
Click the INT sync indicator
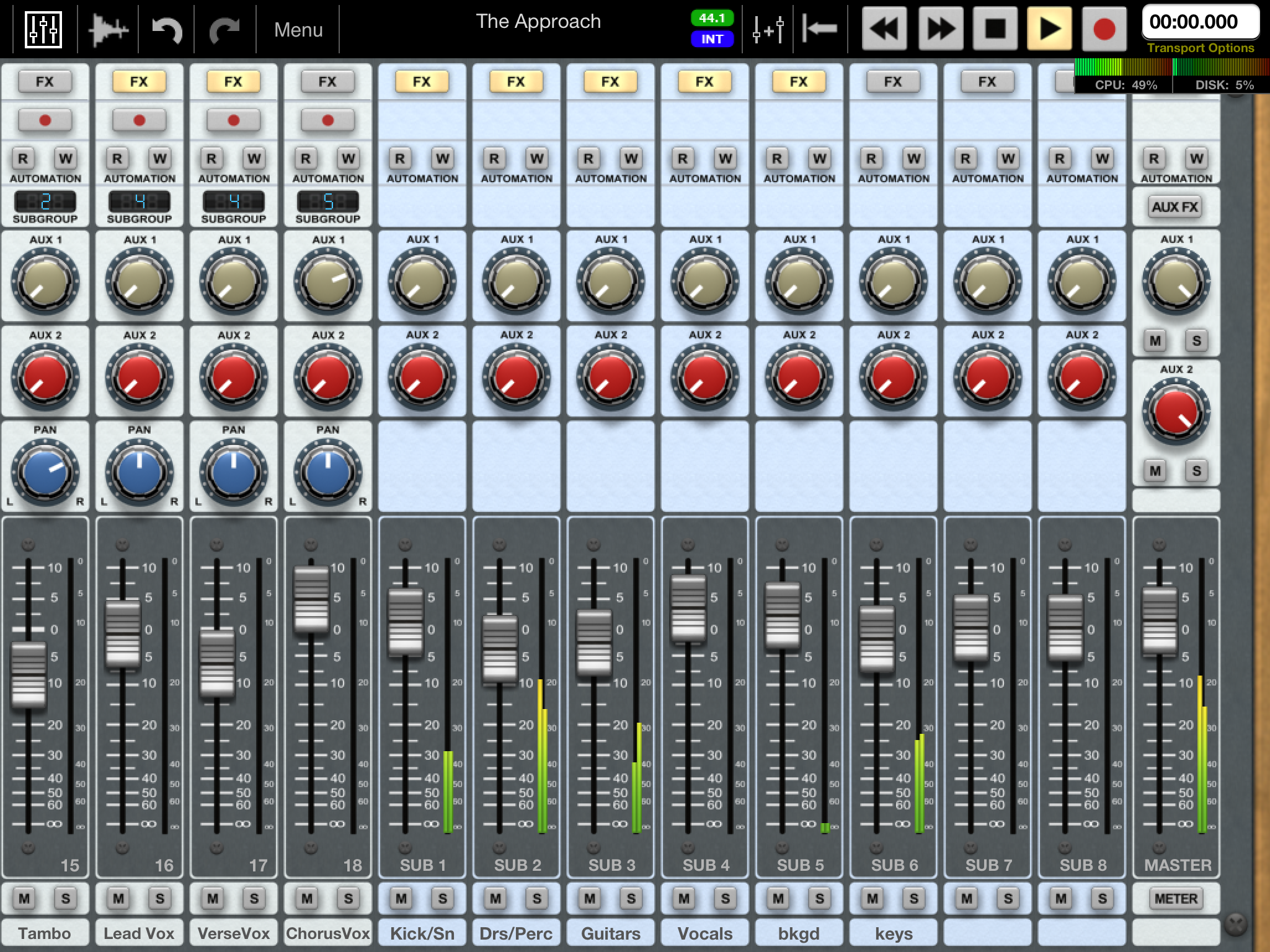click(x=712, y=39)
